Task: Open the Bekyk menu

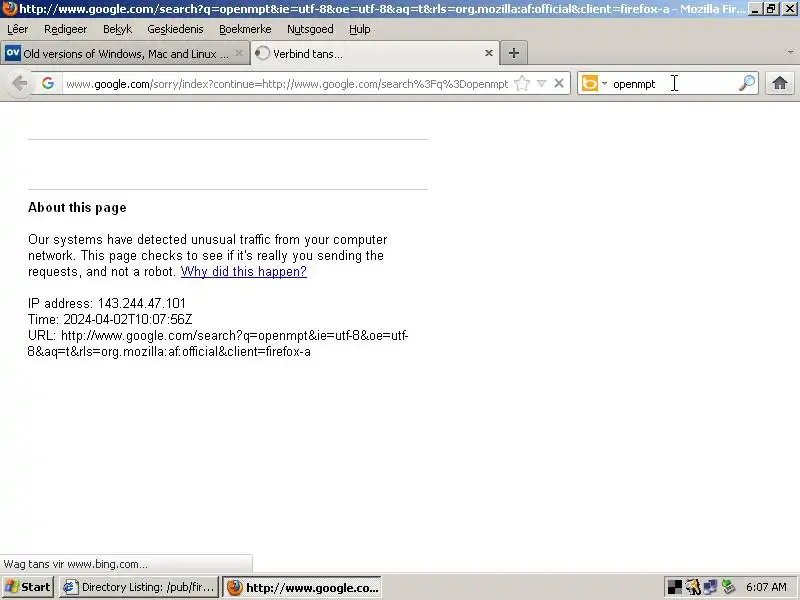Action: tap(117, 30)
